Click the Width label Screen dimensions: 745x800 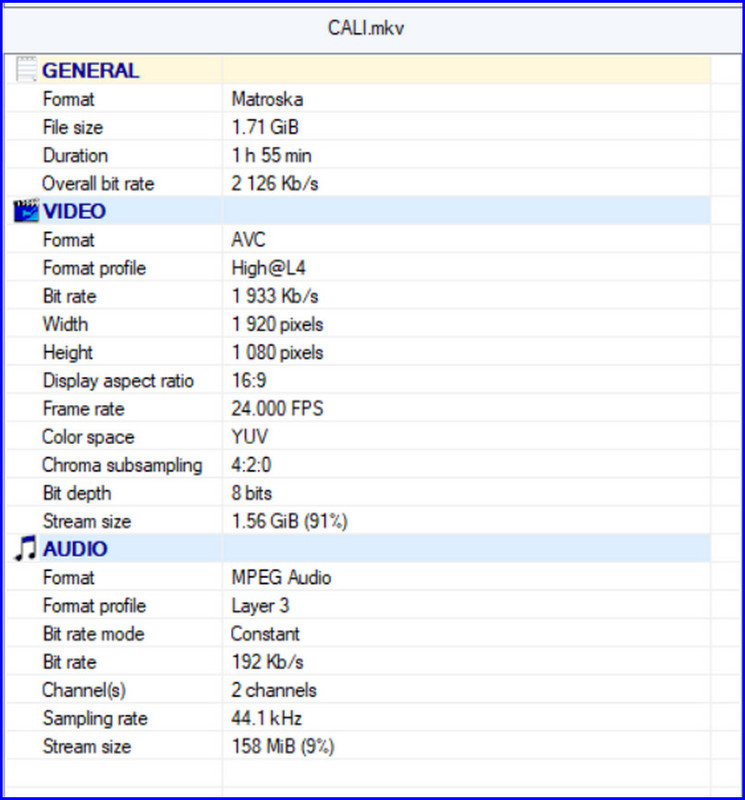click(x=65, y=324)
